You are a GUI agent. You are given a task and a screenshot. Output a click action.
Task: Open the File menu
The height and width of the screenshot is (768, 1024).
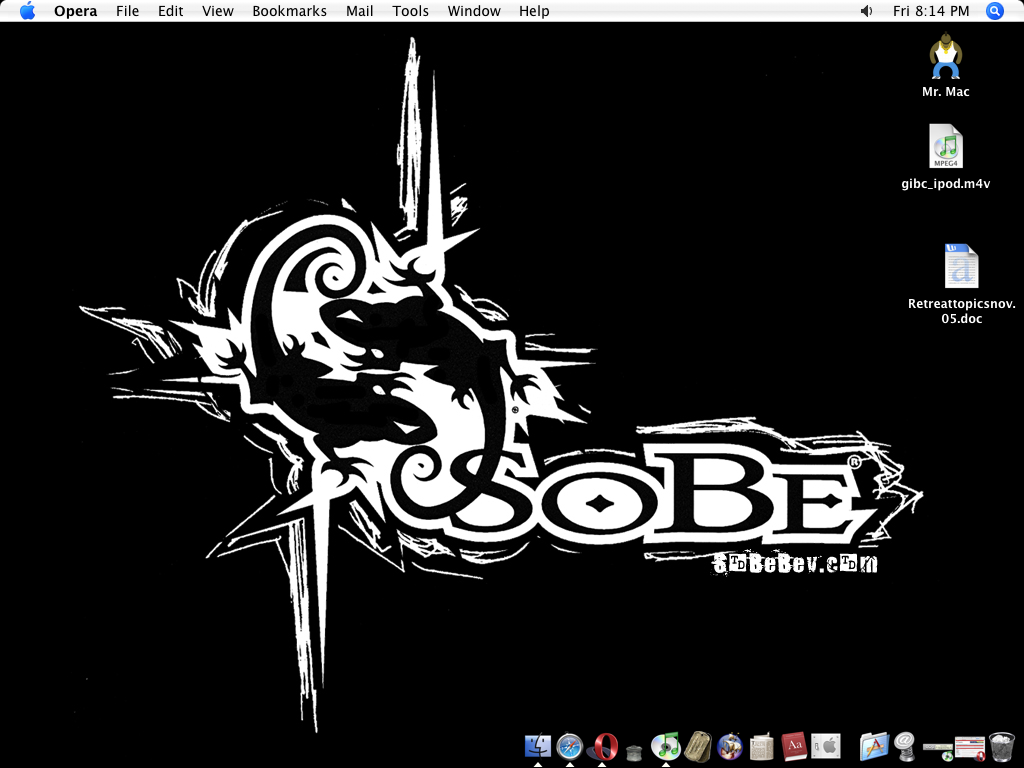pos(127,11)
